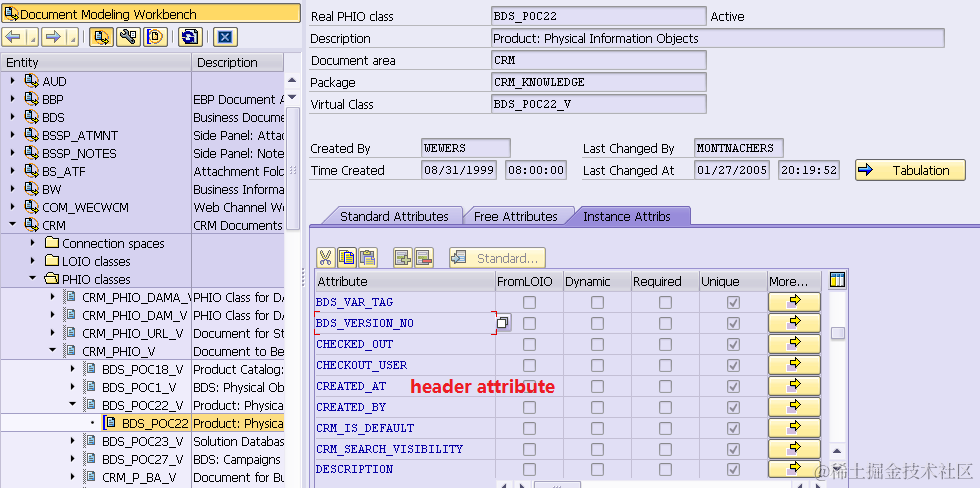This screenshot has height=488, width=980.
Task: Open More details arrow for BDS_VAR_TAG
Action: pos(794,302)
